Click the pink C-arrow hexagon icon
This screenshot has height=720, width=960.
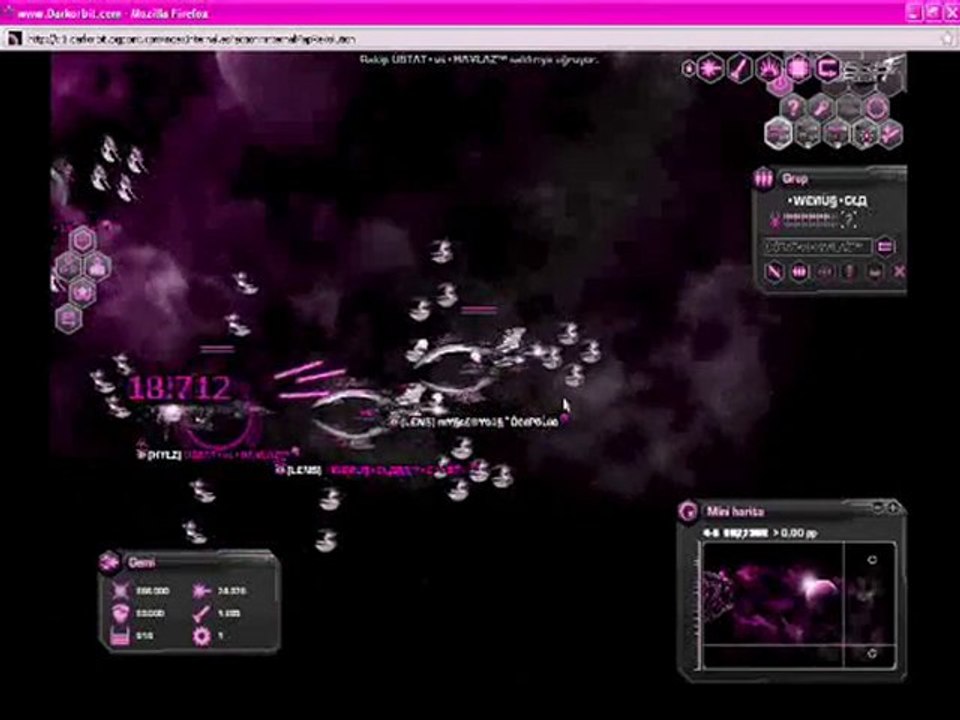tap(828, 68)
